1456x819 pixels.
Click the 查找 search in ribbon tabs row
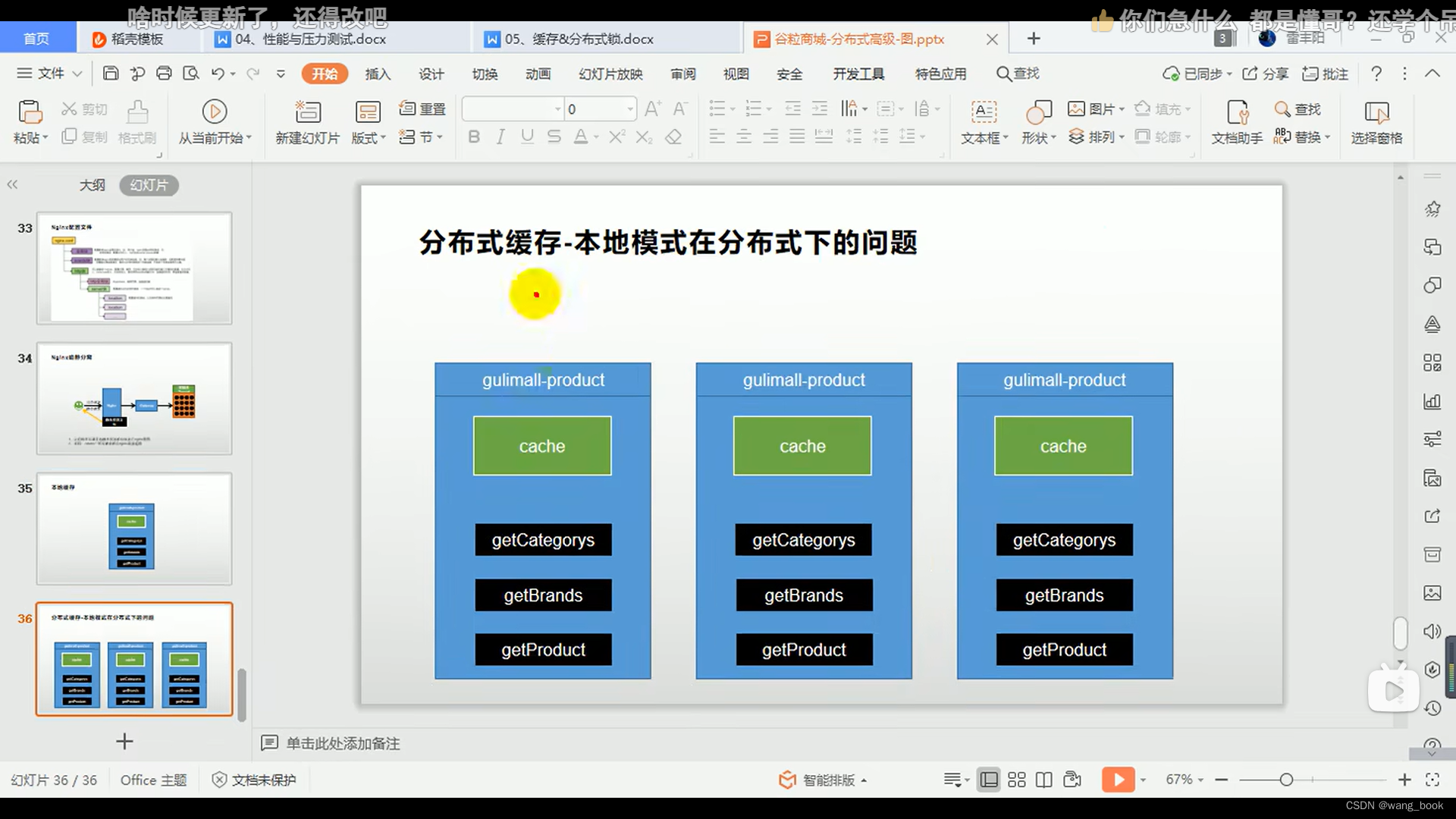1018,74
